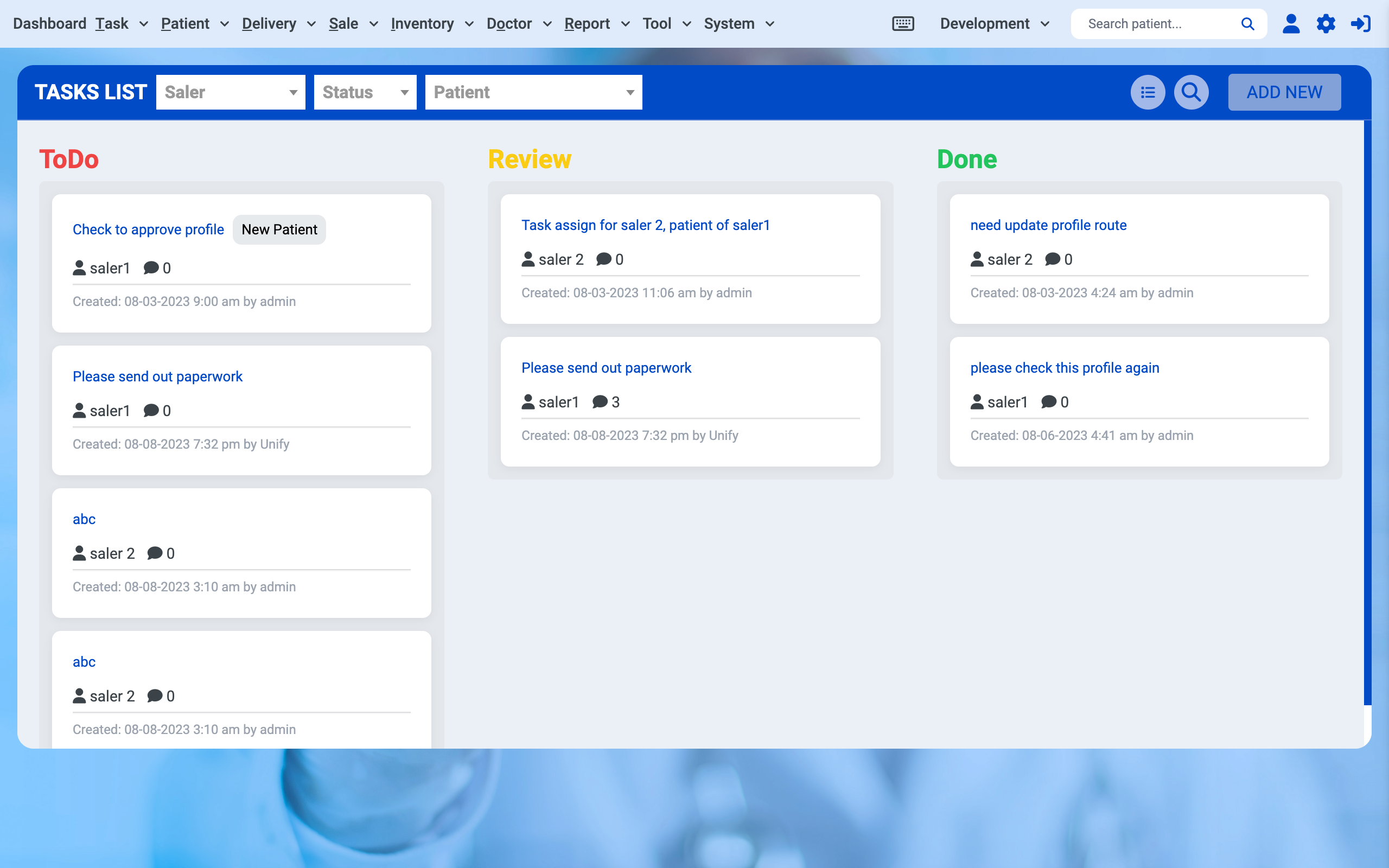
Task: Click the ADD NEW button
Action: (1284, 92)
